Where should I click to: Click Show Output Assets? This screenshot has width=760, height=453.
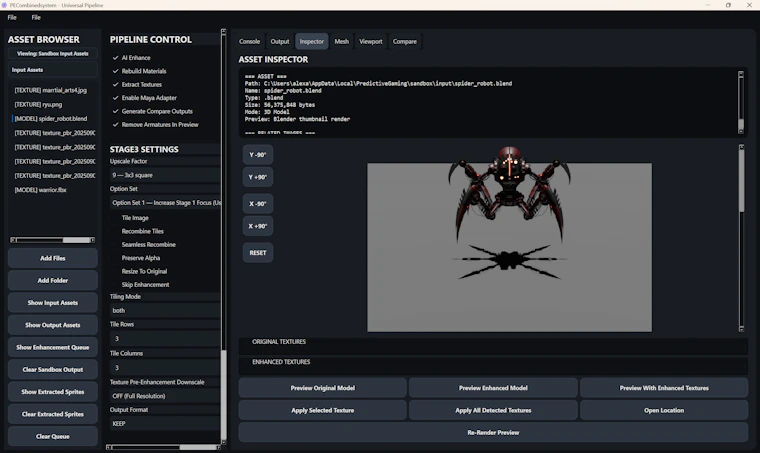point(52,325)
